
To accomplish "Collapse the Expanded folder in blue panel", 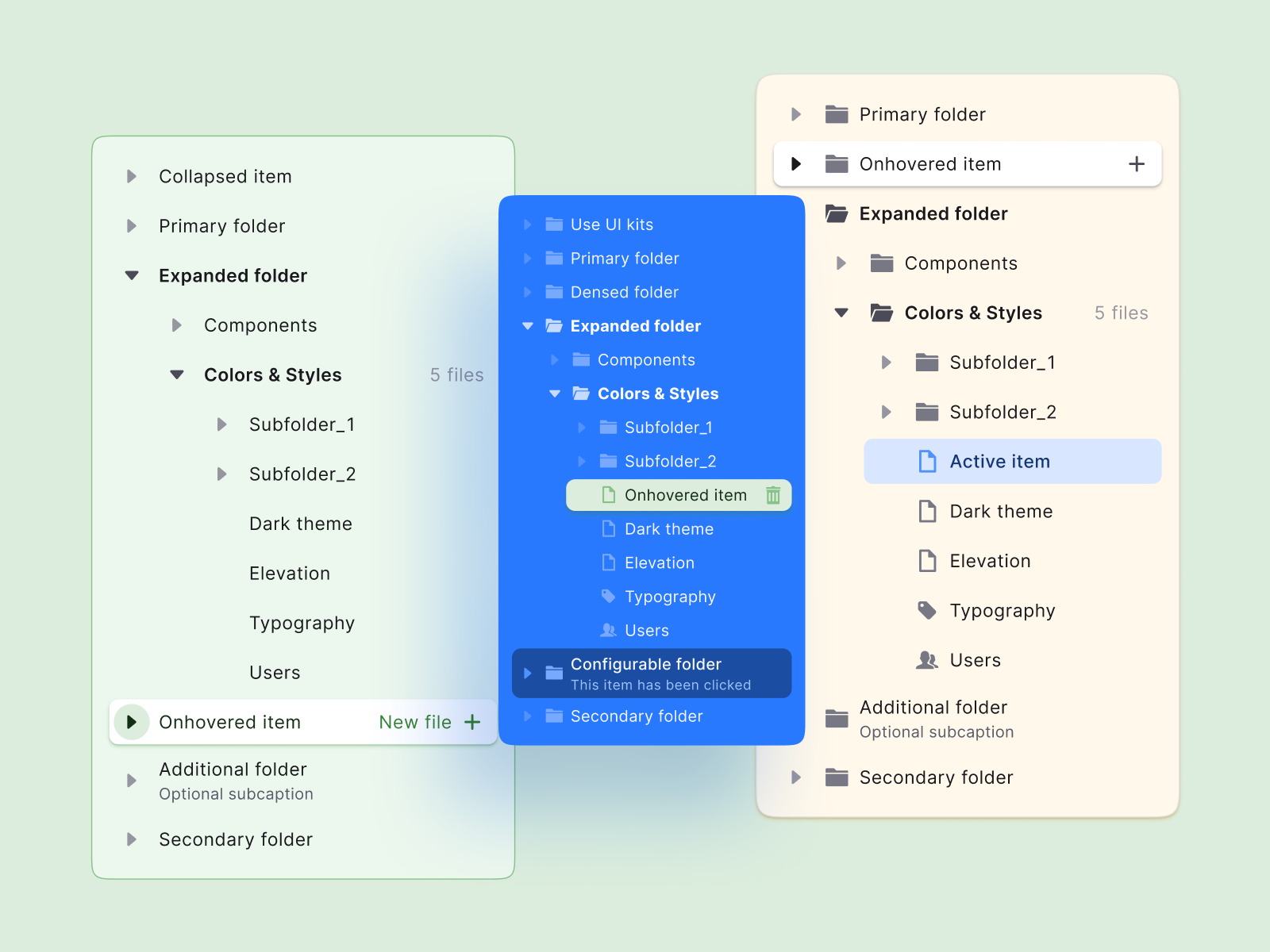I will [x=528, y=325].
